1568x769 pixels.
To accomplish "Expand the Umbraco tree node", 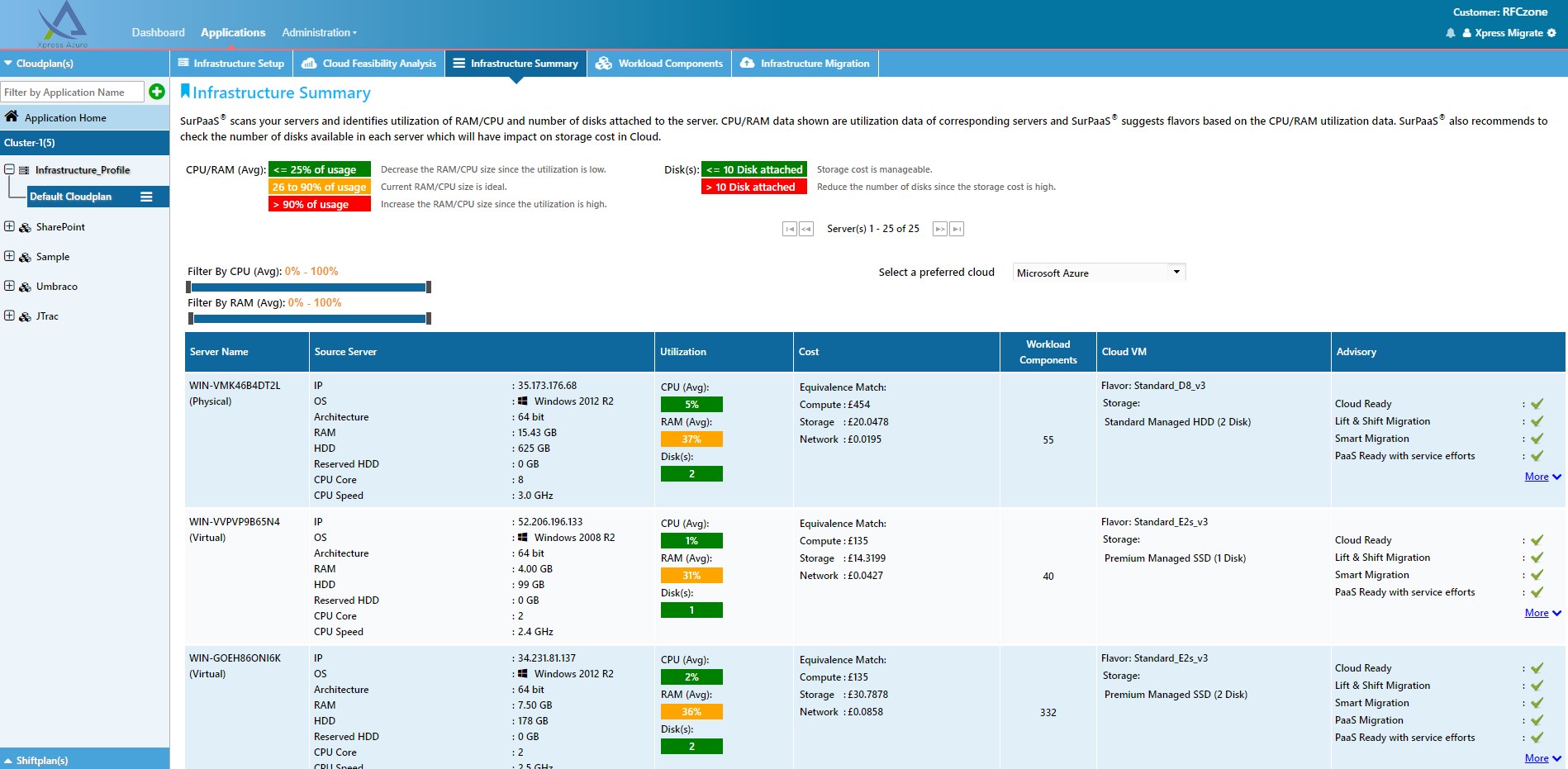I will 9,286.
